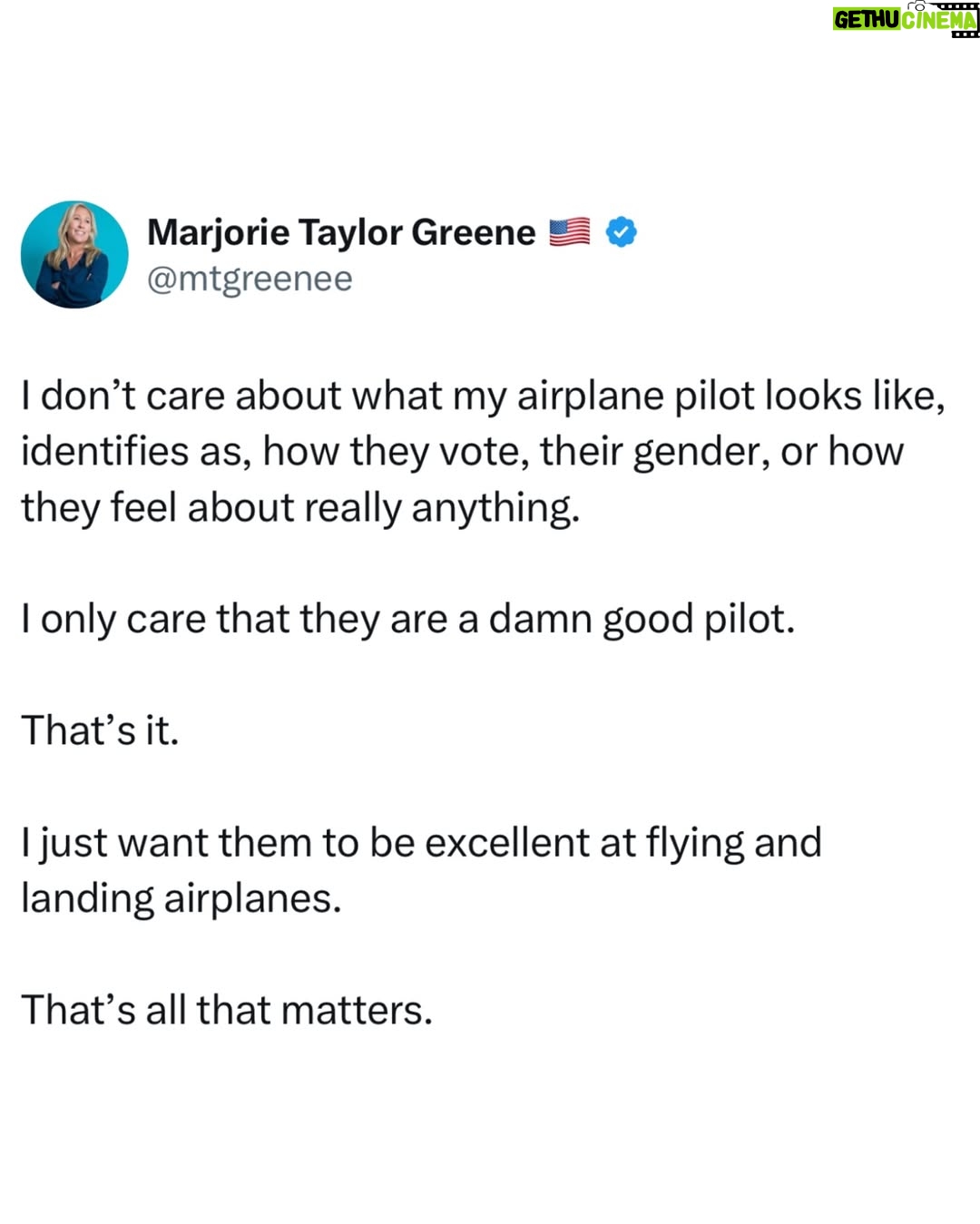
Task: Click the CINEMA word in the watermark
Action: point(939,19)
